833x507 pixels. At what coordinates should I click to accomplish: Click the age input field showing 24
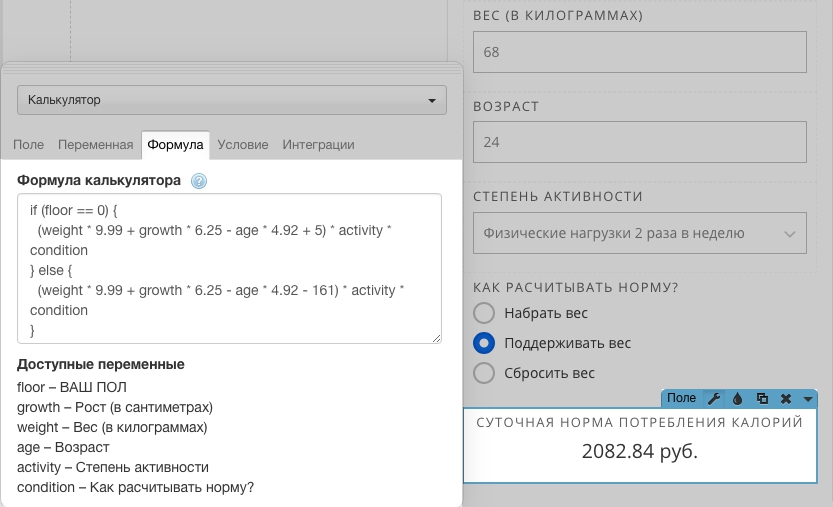pos(640,142)
